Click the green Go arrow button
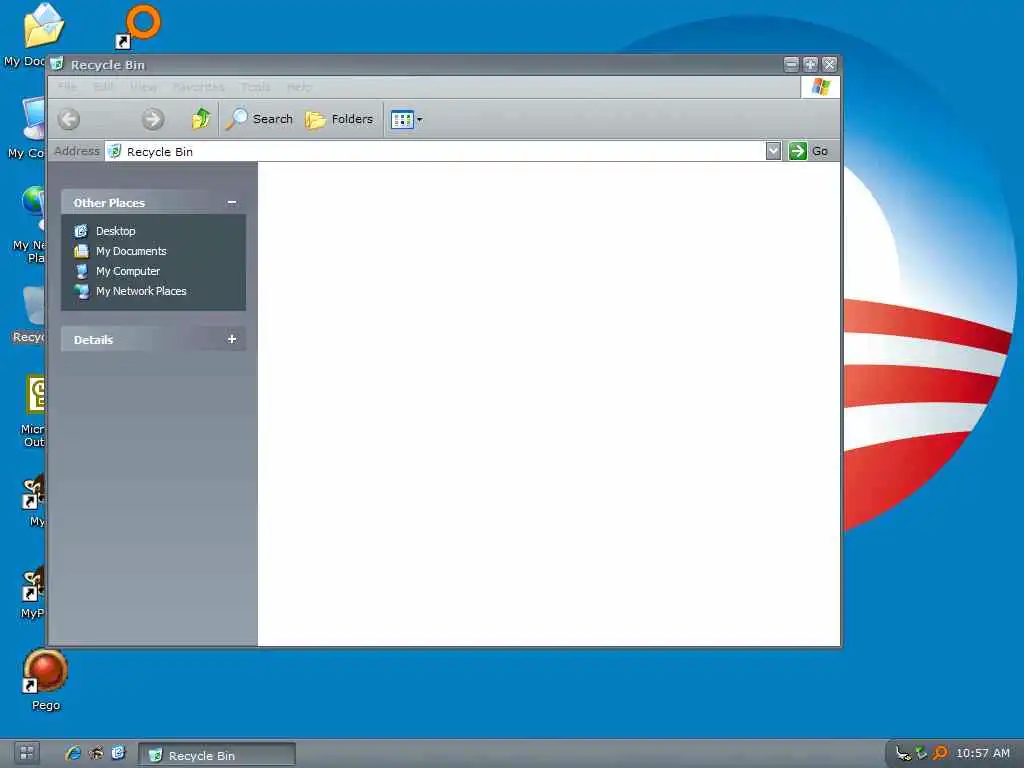Image resolution: width=1024 pixels, height=768 pixels. point(797,151)
